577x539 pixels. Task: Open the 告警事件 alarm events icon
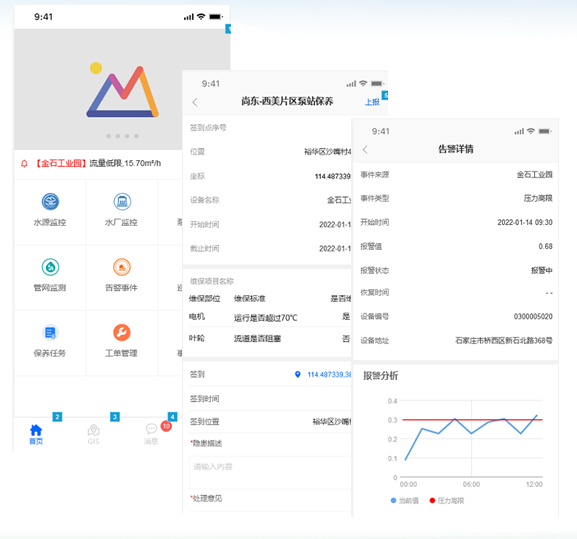122,267
